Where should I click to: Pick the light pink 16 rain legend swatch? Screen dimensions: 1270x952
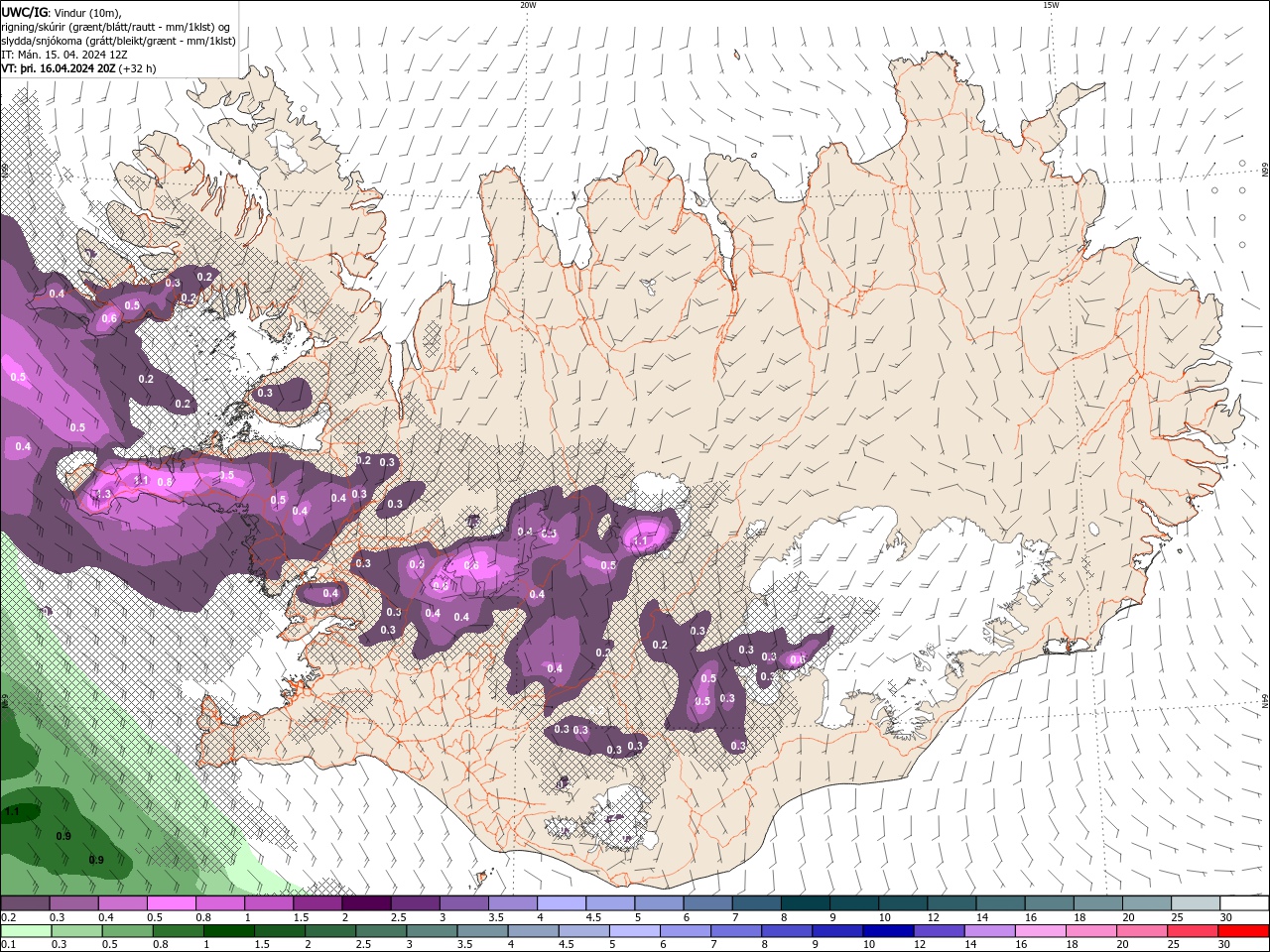1040,930
